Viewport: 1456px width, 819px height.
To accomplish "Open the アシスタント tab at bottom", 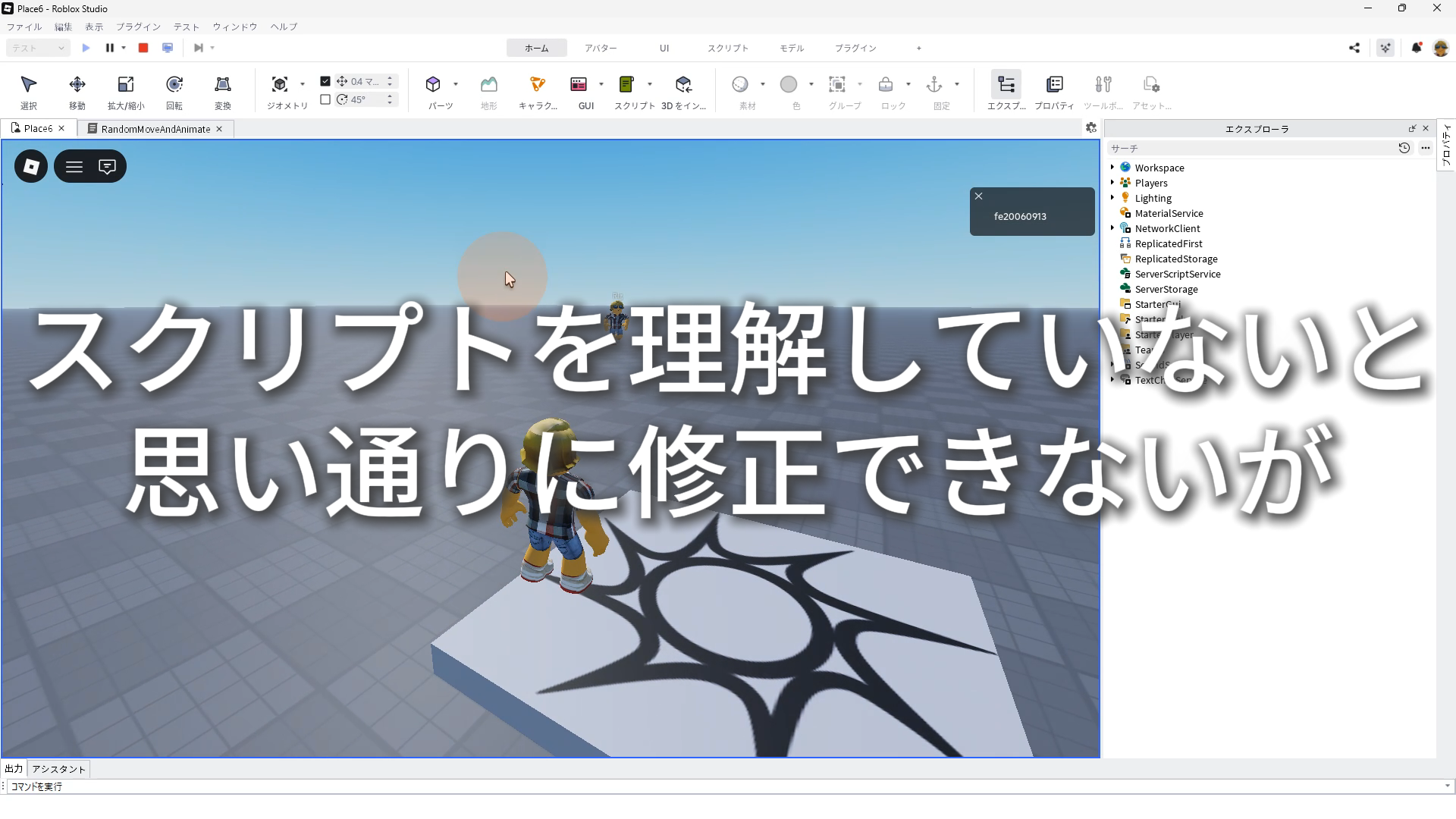I will click(59, 769).
